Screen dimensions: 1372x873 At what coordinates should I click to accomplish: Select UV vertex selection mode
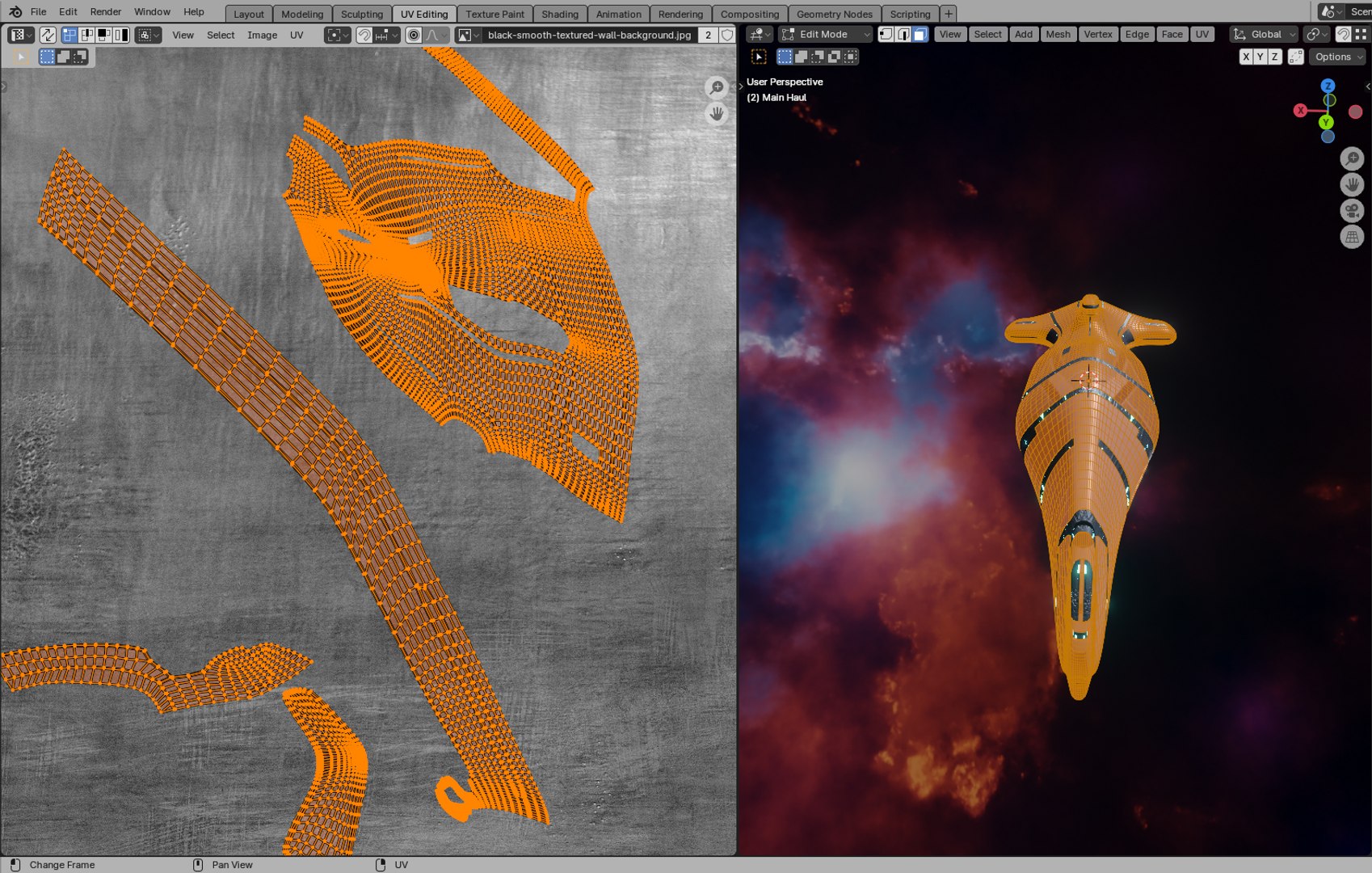[70, 35]
